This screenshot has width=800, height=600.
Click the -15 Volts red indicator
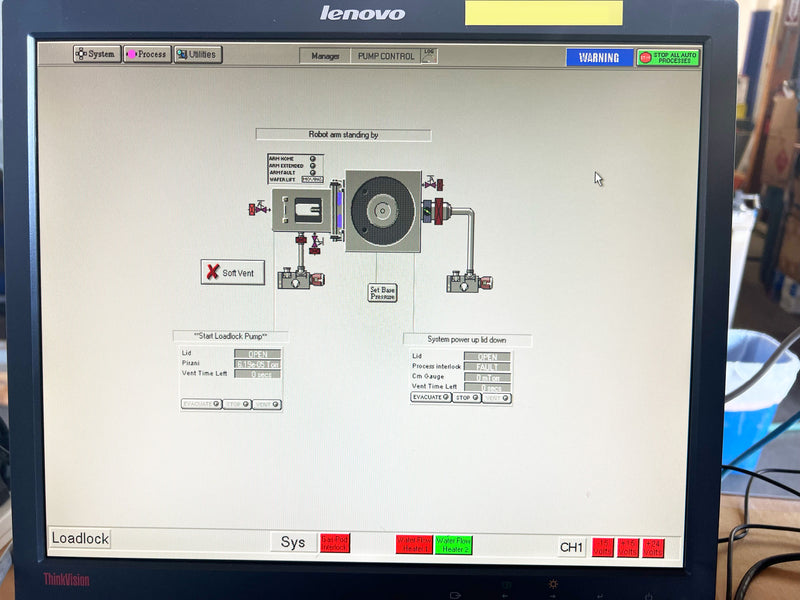pos(603,547)
